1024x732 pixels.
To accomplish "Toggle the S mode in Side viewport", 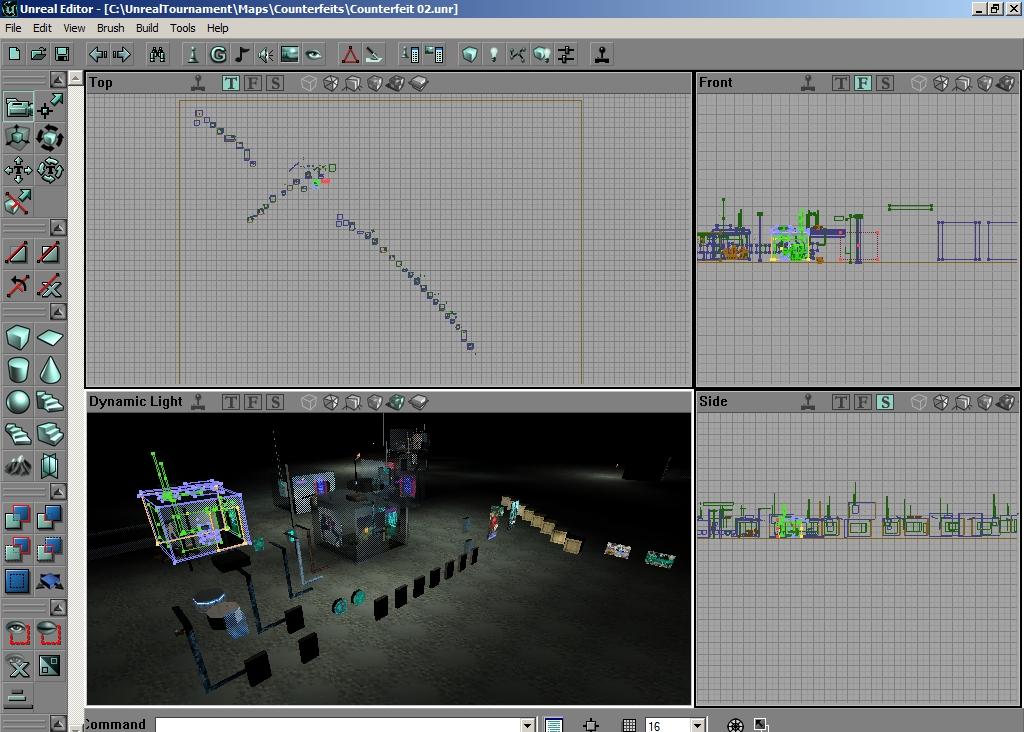I will point(884,402).
